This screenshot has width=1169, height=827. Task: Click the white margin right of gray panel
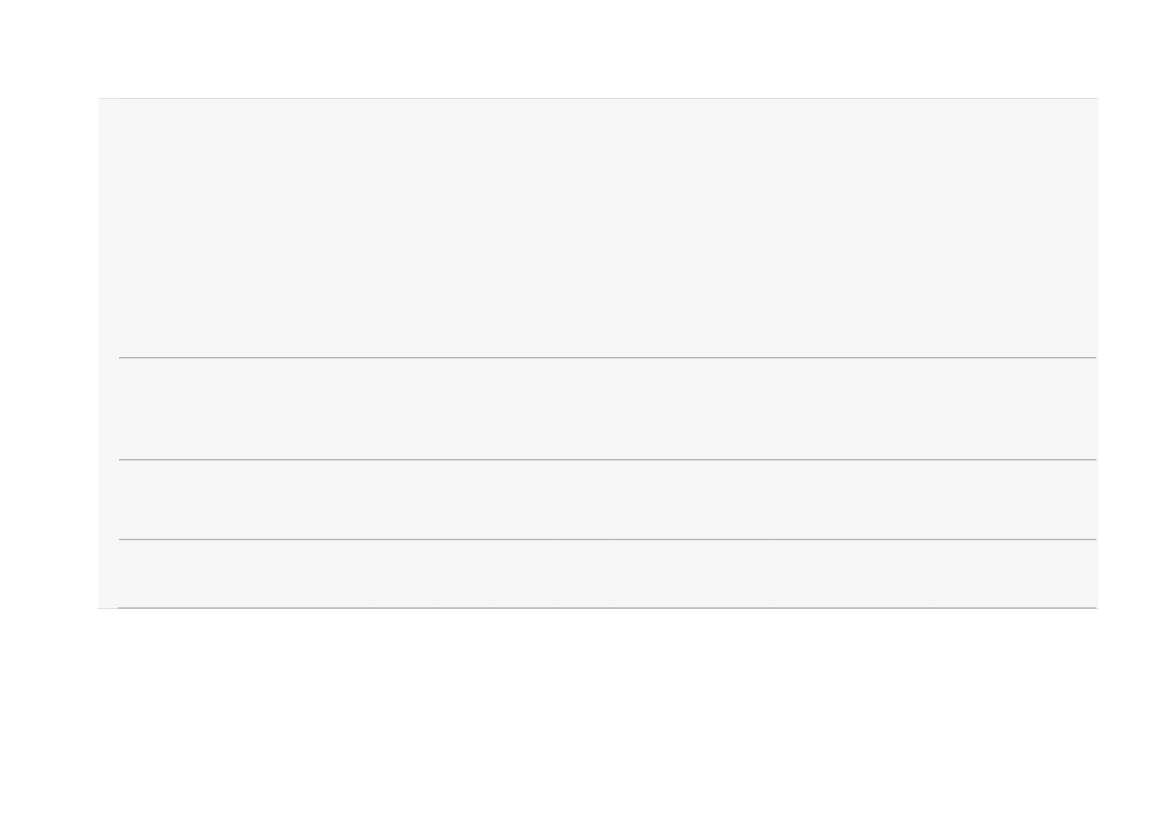coord(1133,353)
